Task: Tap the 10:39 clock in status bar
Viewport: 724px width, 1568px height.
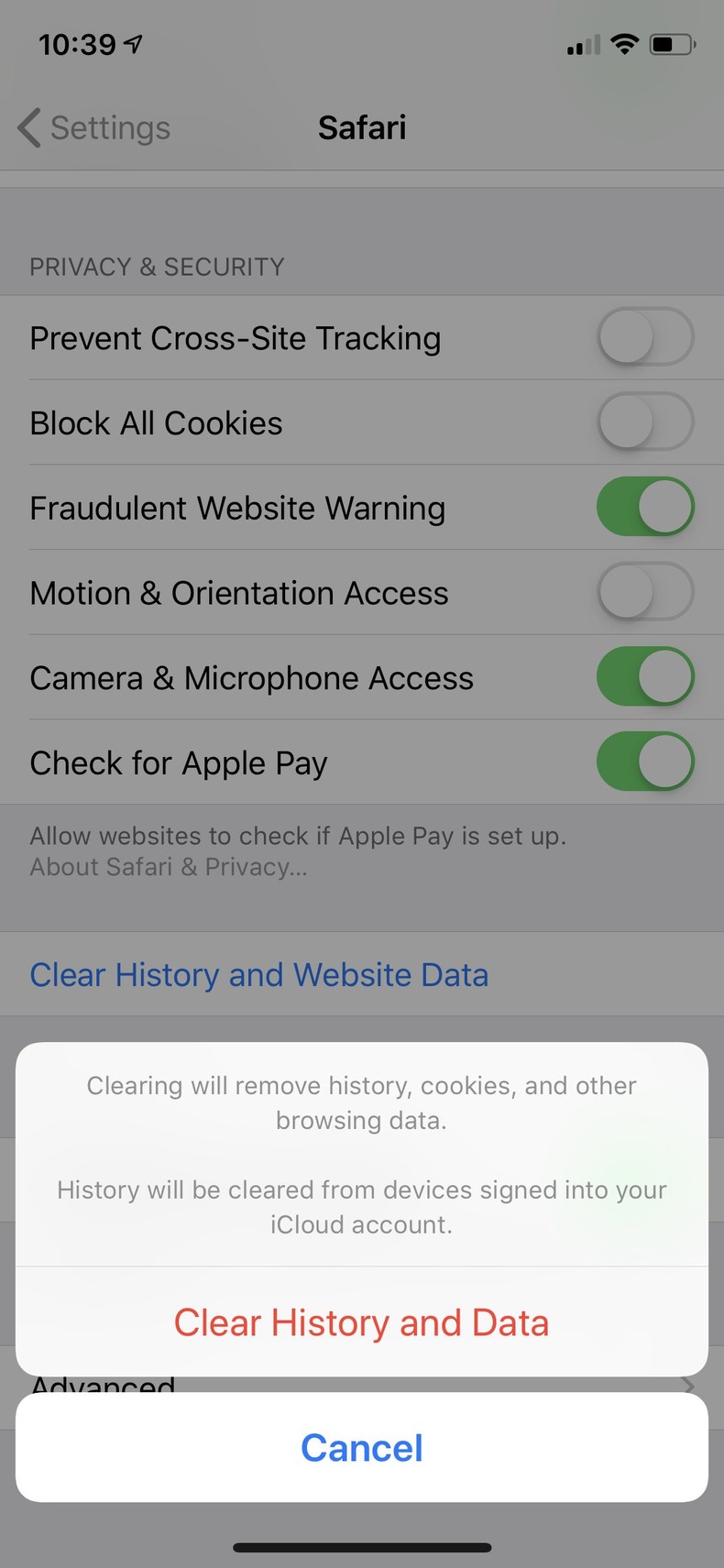Action: [77, 44]
